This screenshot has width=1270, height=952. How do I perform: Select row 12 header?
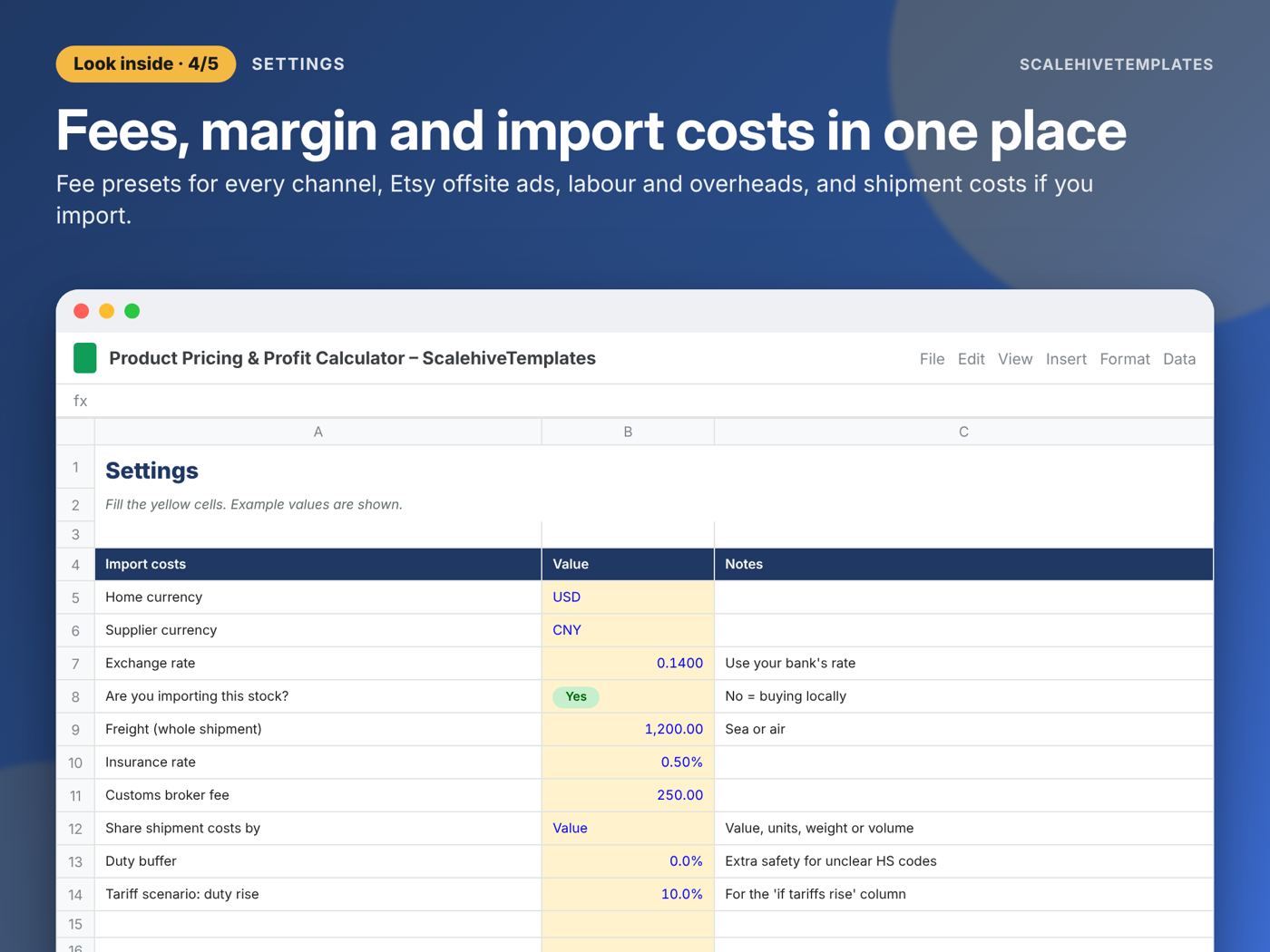pos(75,829)
